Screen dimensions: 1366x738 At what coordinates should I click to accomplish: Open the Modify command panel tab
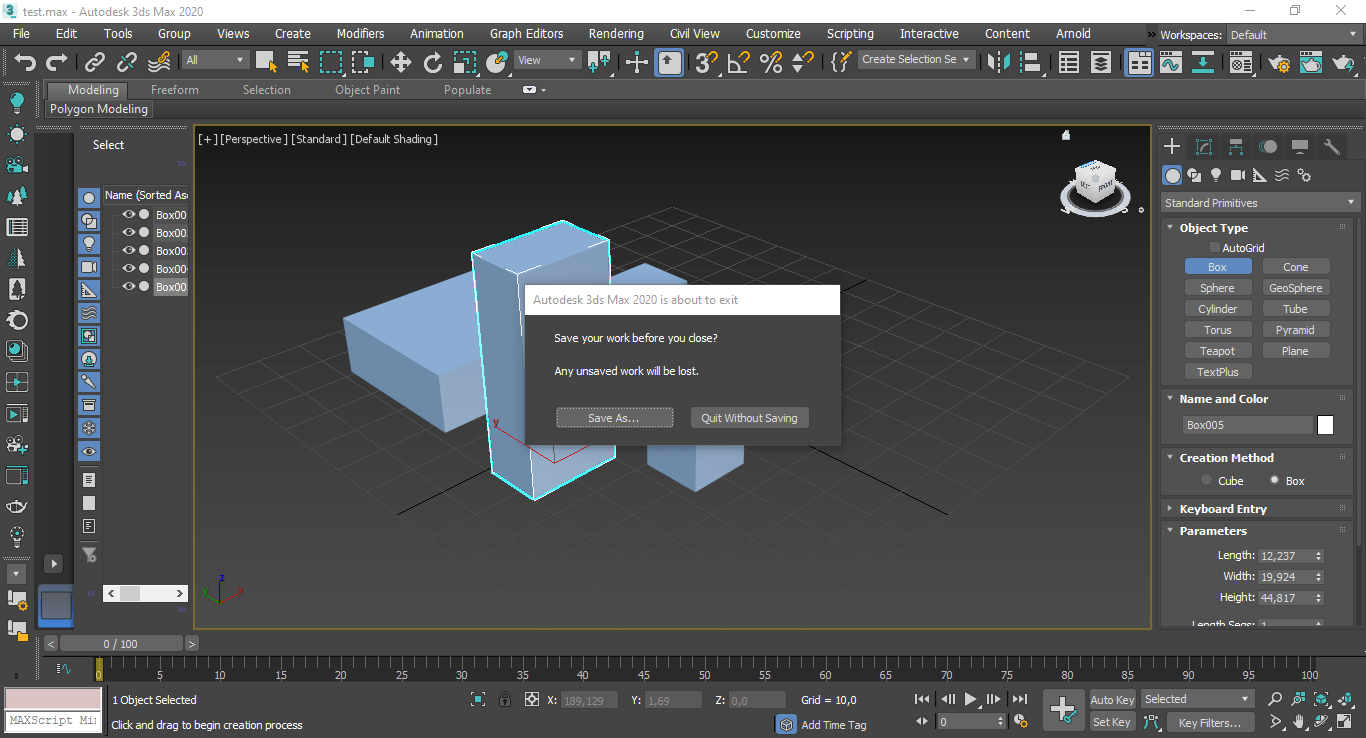pos(1204,147)
